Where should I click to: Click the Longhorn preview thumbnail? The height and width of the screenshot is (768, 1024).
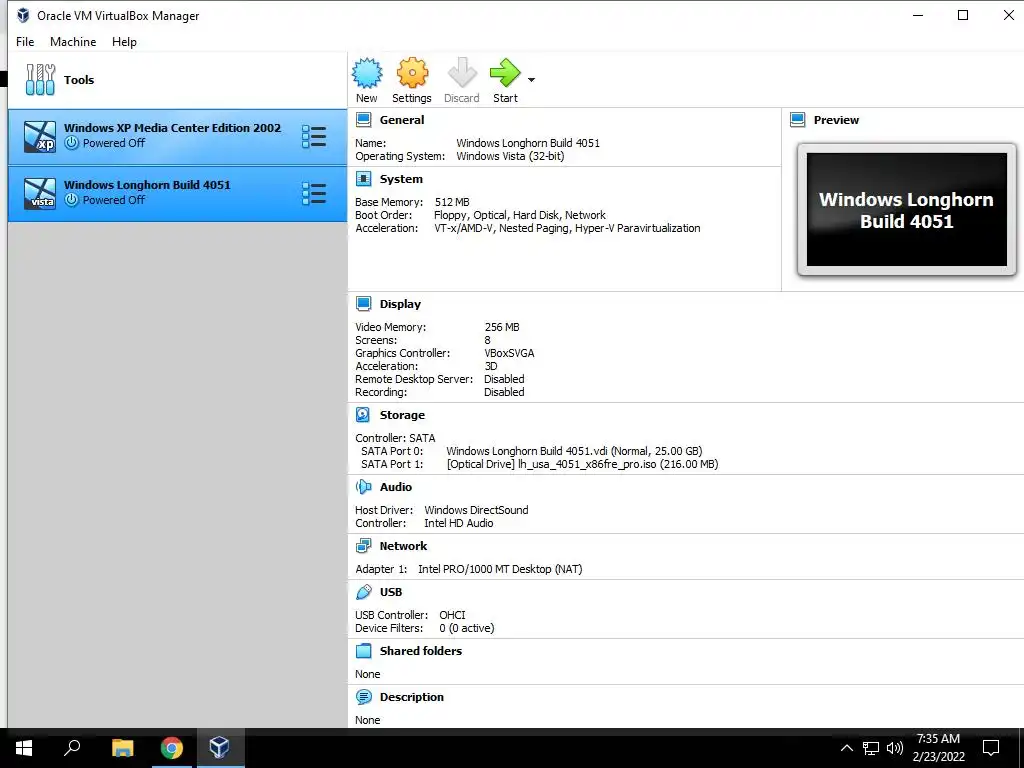click(906, 210)
